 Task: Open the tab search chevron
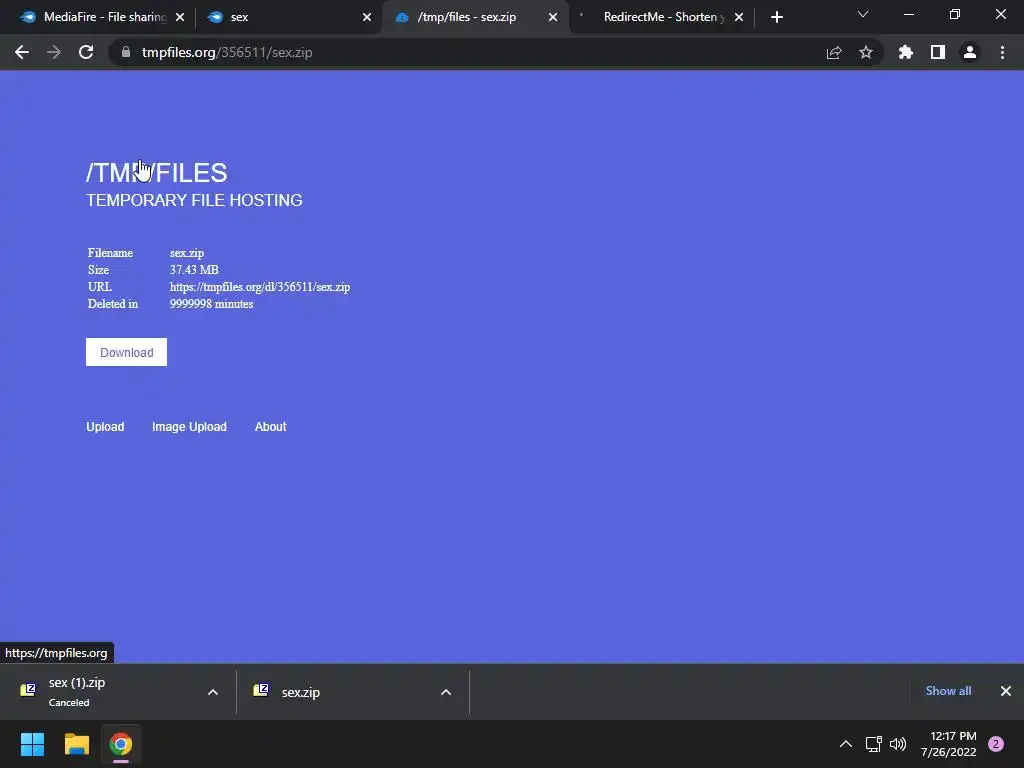(x=863, y=14)
